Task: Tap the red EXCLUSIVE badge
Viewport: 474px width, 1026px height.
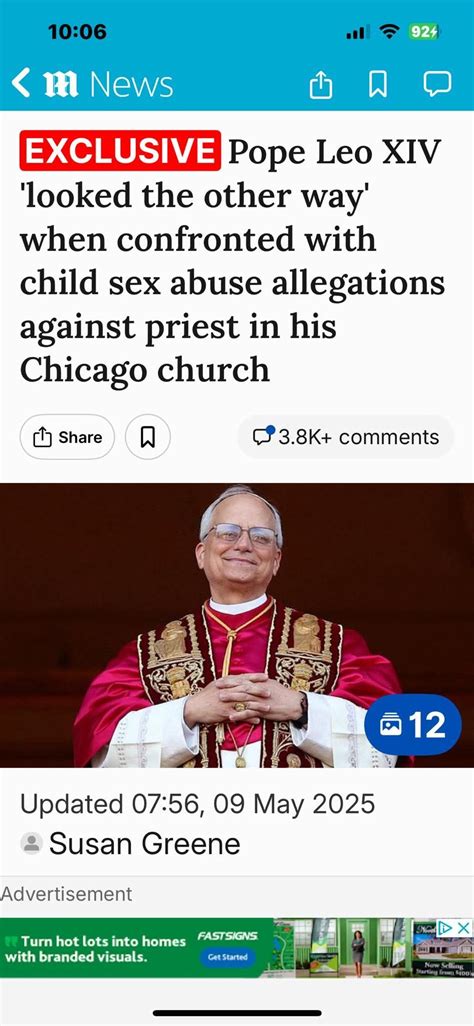Action: point(120,150)
